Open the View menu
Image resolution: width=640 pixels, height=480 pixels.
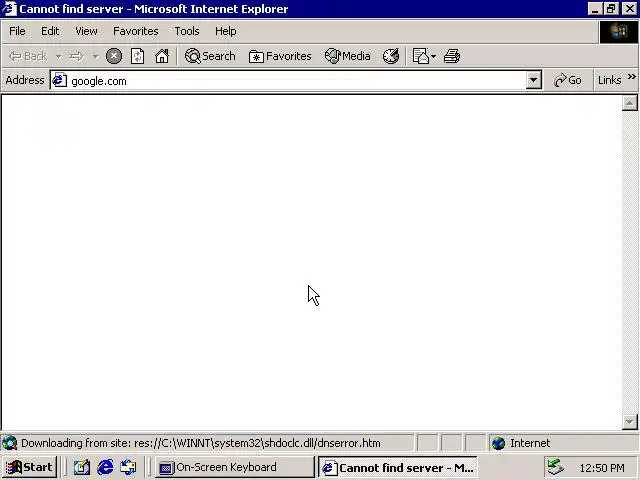pyautogui.click(x=86, y=31)
